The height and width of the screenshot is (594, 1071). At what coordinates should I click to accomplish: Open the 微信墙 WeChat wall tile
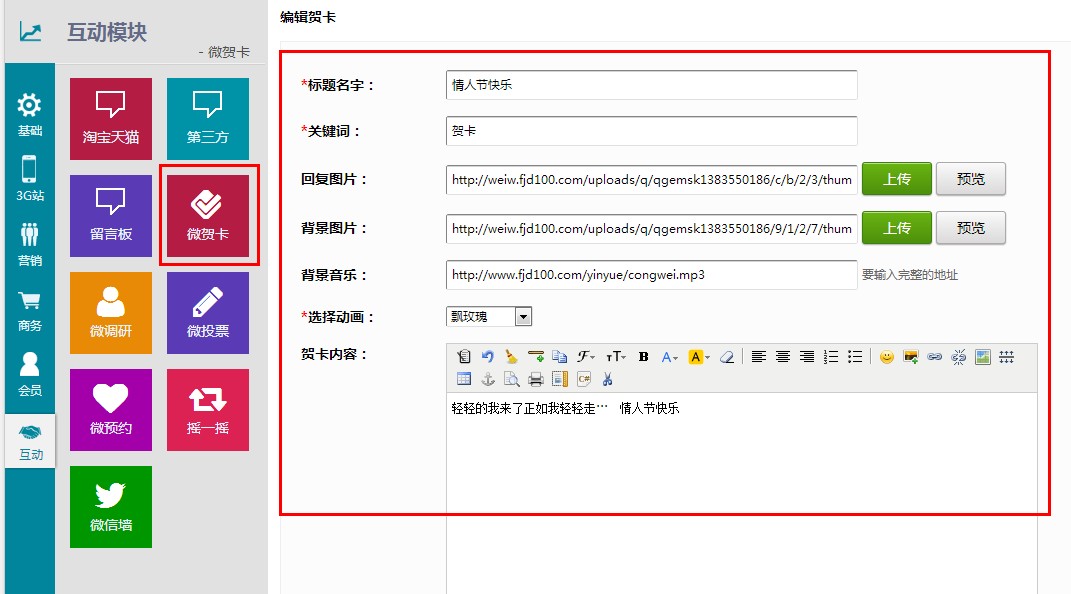(111, 507)
